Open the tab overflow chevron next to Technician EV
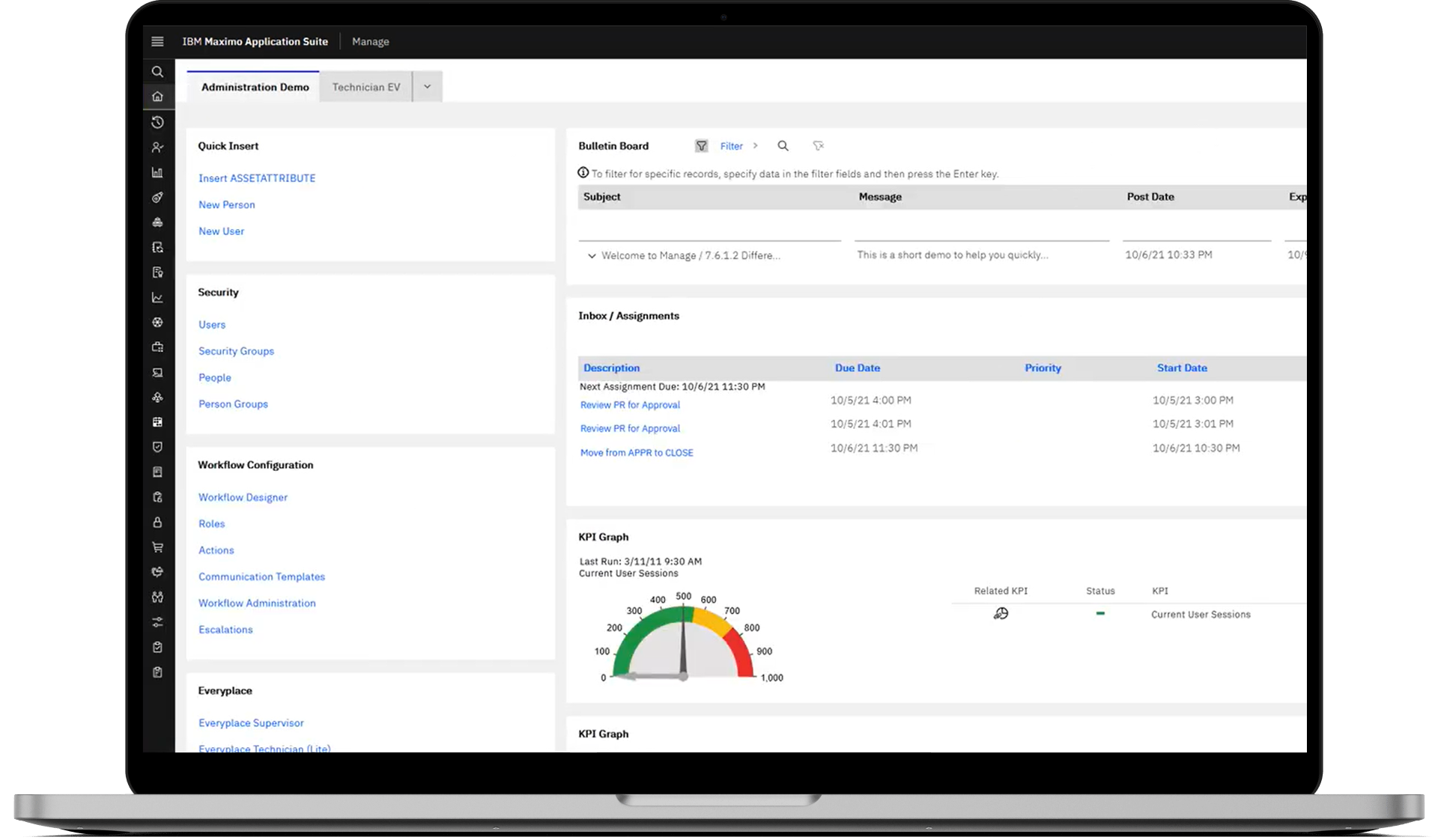Viewport: 1438px width, 840px height. (x=427, y=86)
